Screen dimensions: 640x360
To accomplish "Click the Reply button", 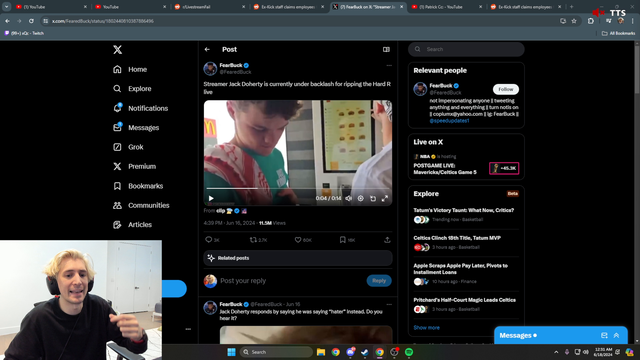I will pyautogui.click(x=379, y=281).
